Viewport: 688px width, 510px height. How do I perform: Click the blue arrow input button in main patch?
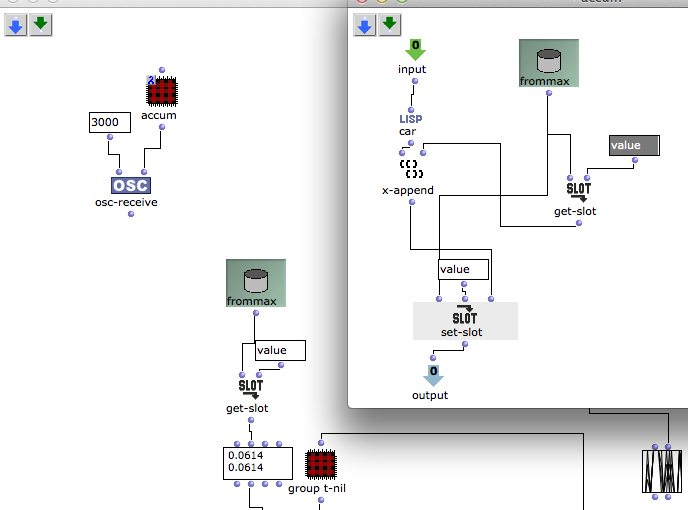pyautogui.click(x=16, y=25)
